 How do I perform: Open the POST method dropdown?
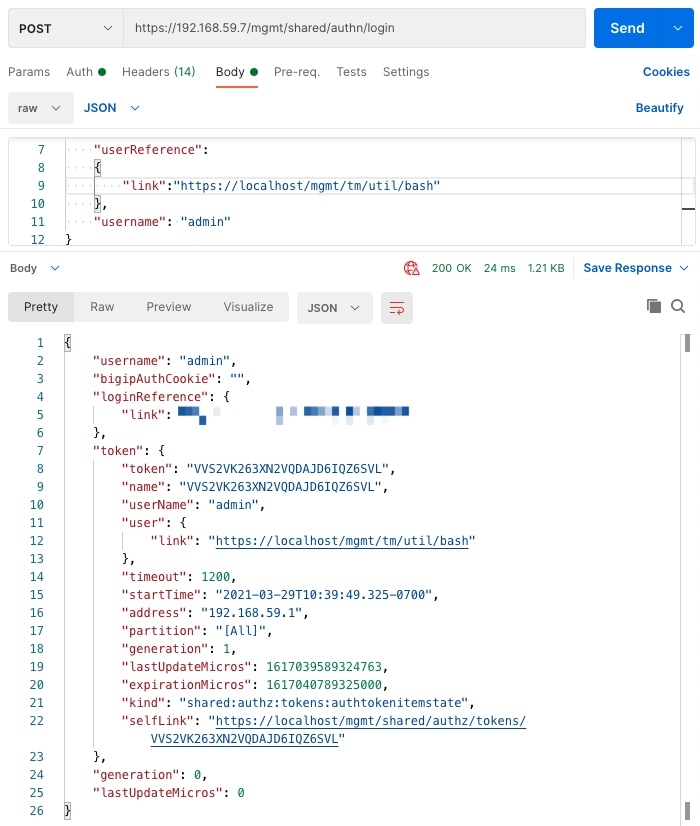pos(65,28)
